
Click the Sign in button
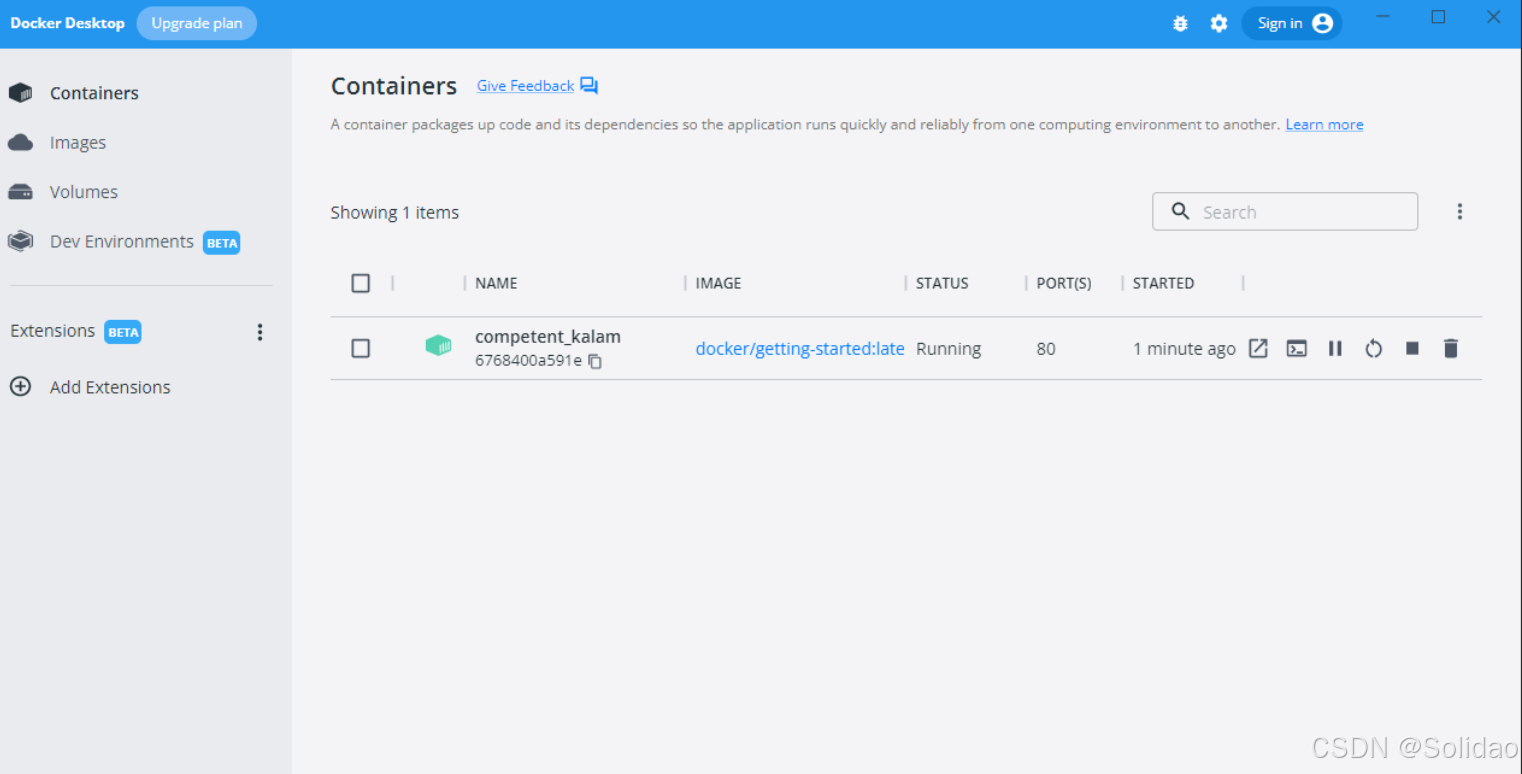click(x=1291, y=23)
